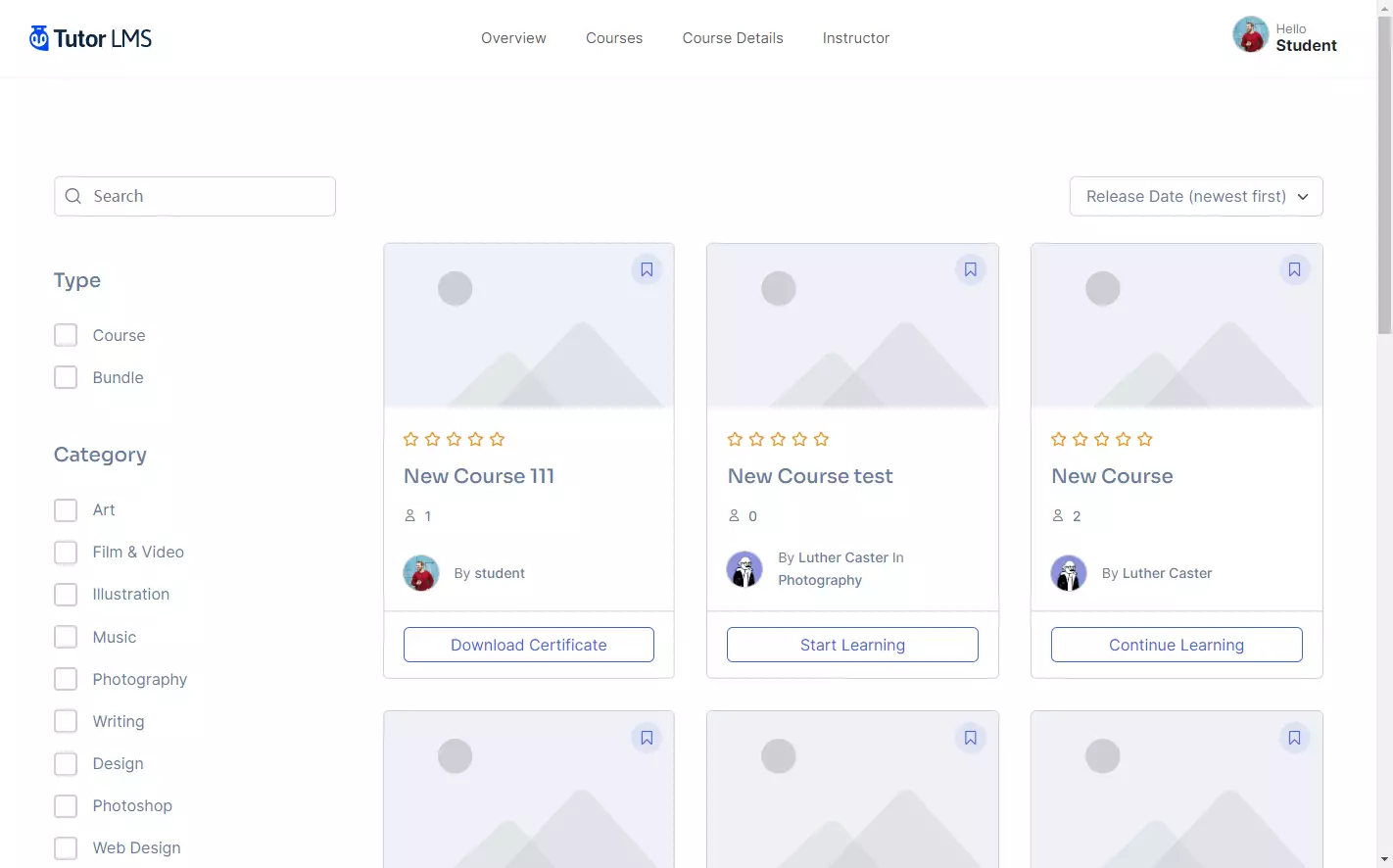
Task: Check the Photography category filter
Action: [x=66, y=679]
